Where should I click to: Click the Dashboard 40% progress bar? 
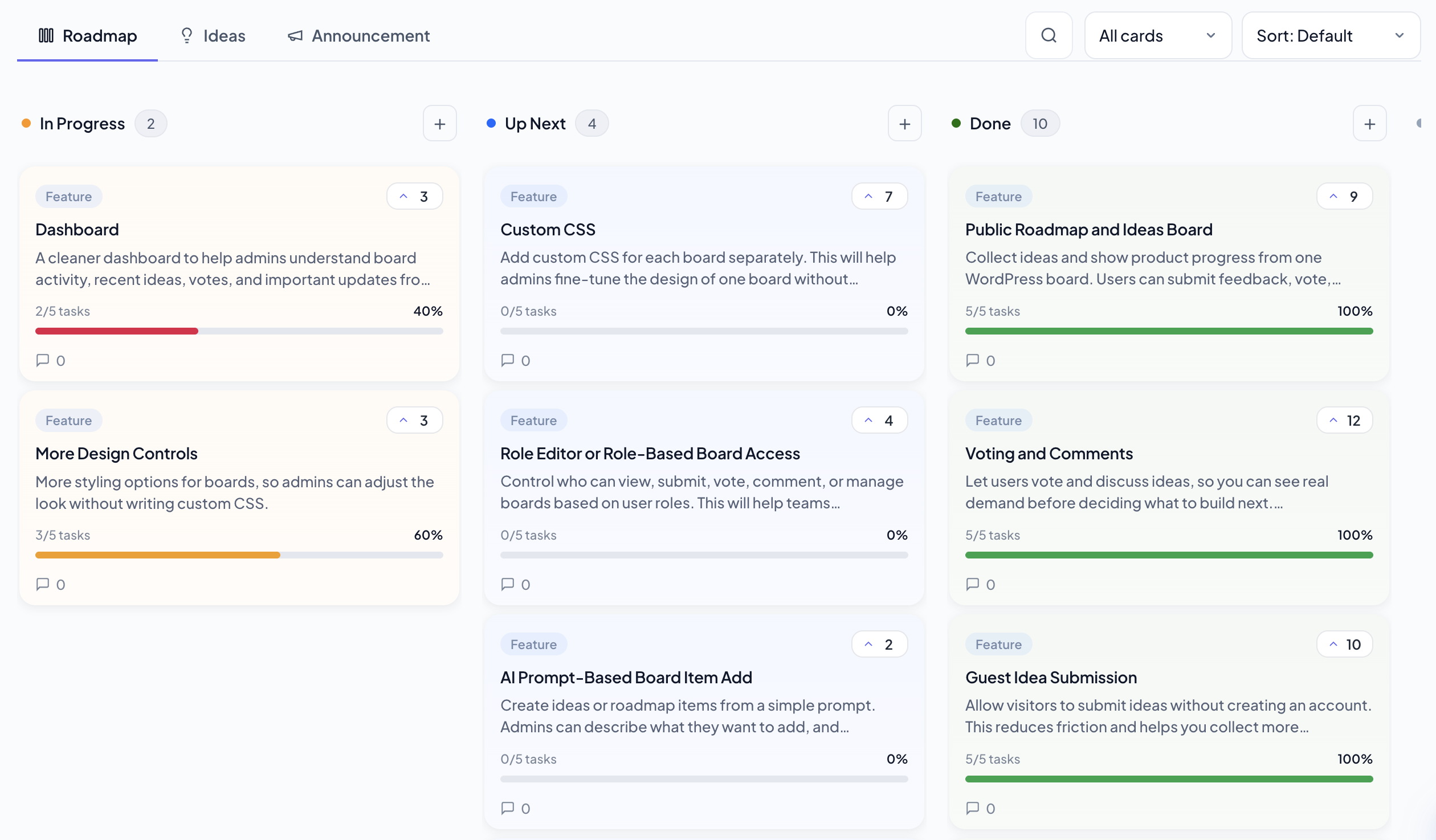pyautogui.click(x=239, y=331)
